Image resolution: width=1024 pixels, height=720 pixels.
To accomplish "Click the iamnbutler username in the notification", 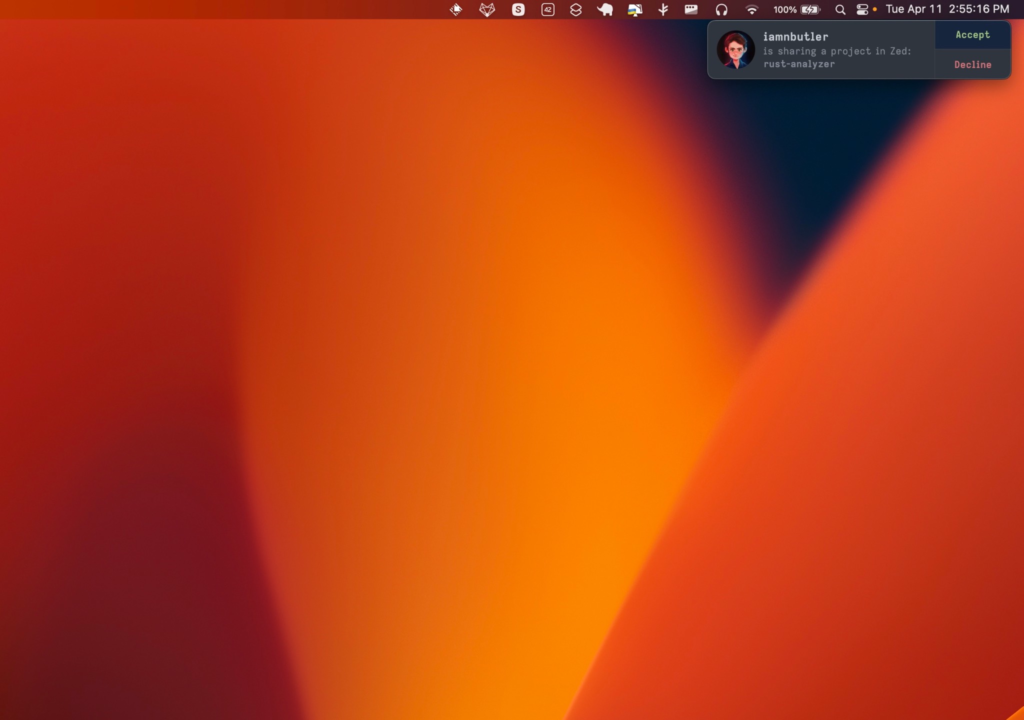I will pos(795,37).
